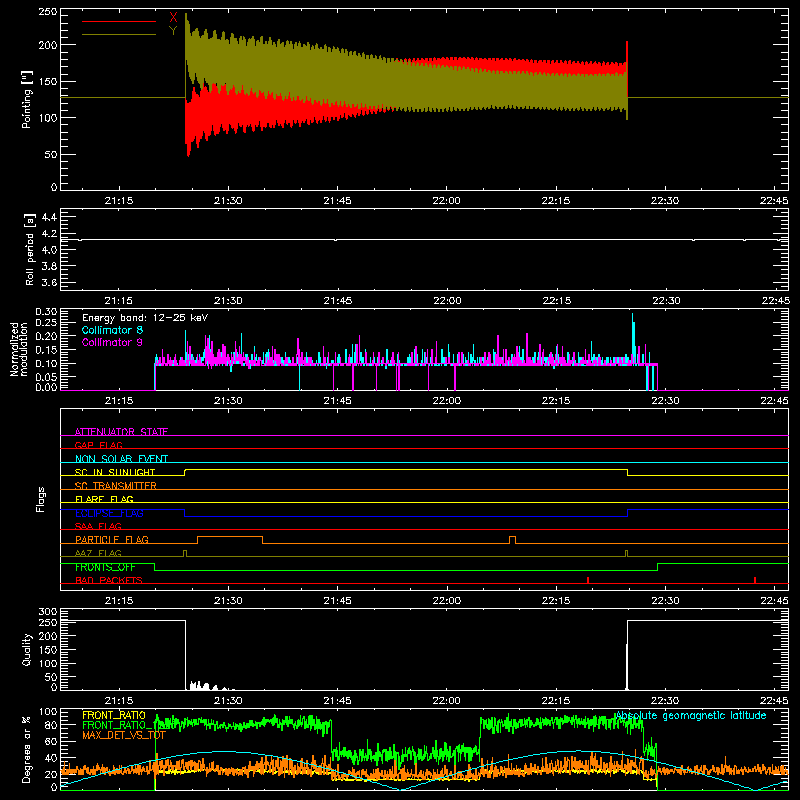The height and width of the screenshot is (800, 800).
Task: Click the cyan Collimator 8 spike near 22:25
Action: point(633,337)
